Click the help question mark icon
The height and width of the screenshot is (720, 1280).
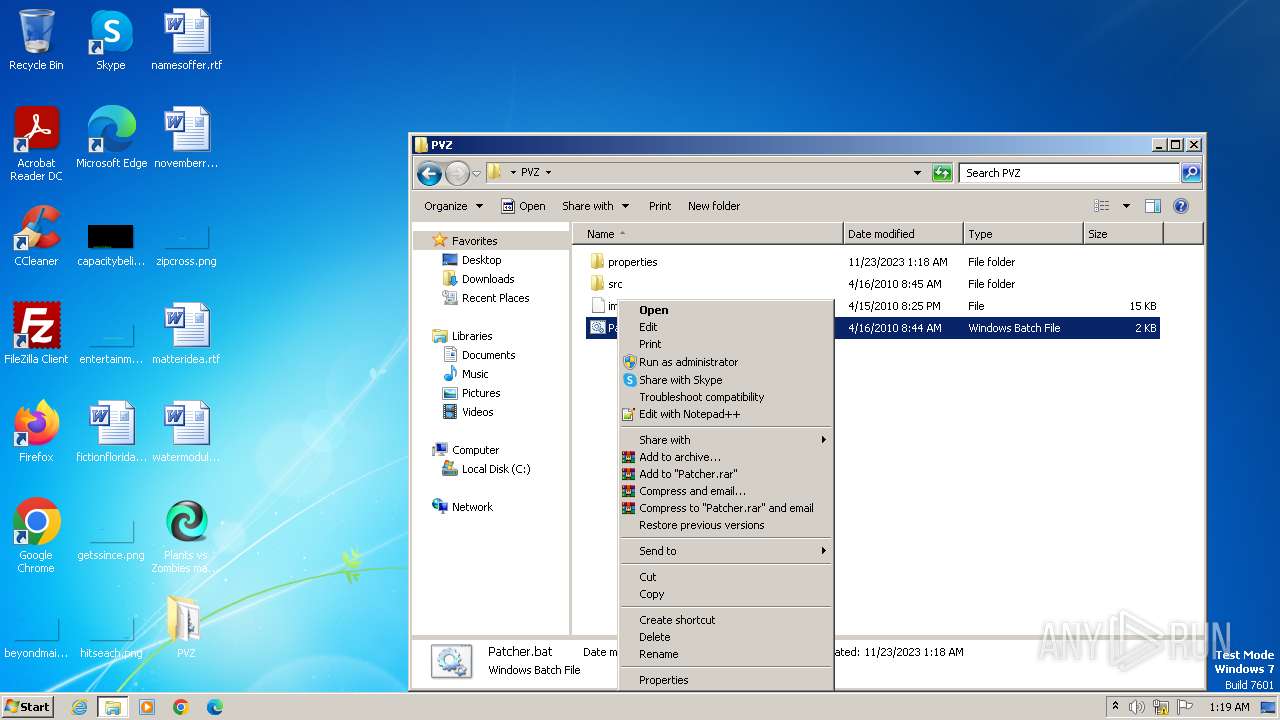click(x=1180, y=206)
